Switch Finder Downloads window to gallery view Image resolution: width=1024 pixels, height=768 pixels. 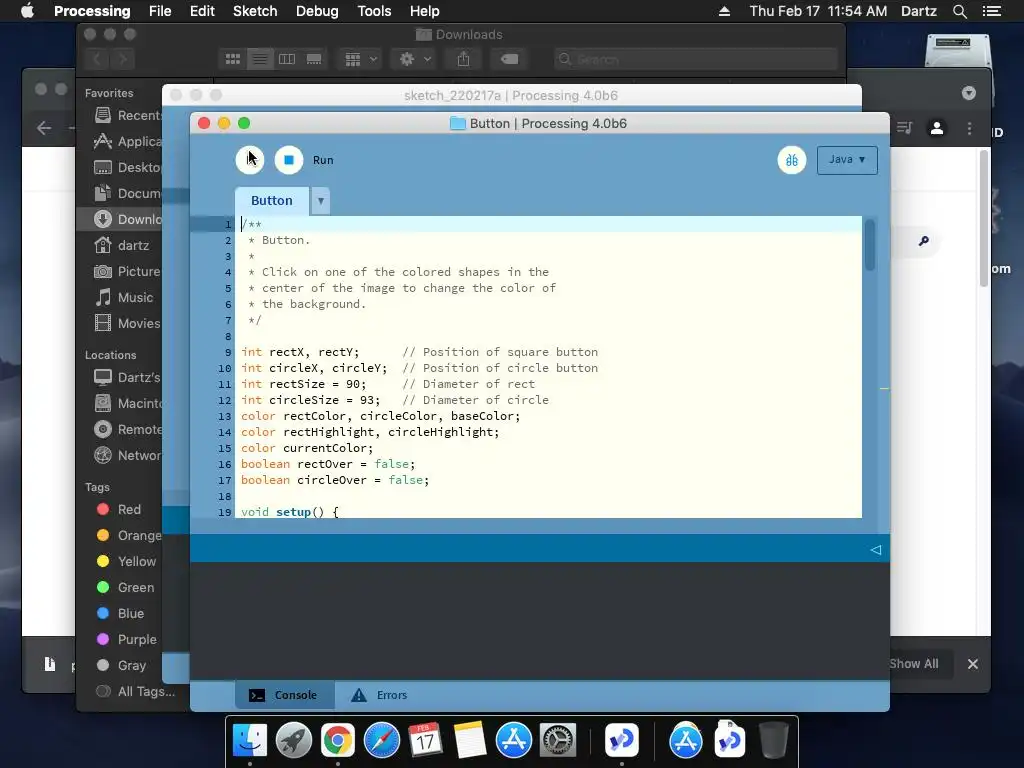(x=314, y=59)
